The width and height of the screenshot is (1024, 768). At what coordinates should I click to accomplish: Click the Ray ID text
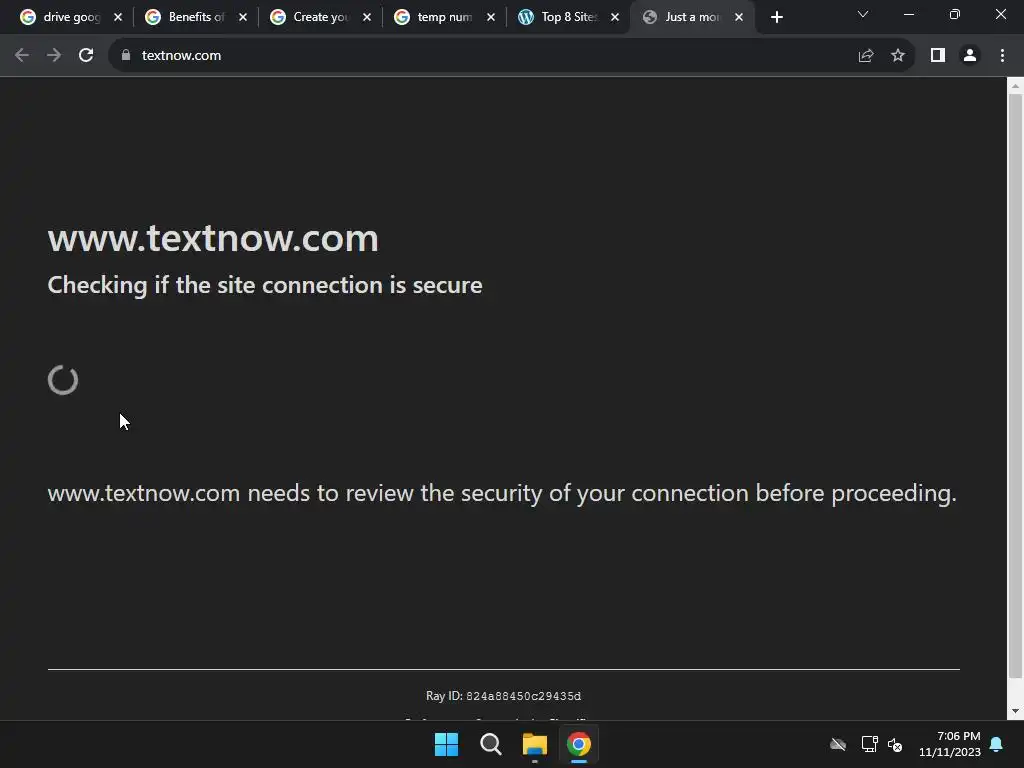coord(504,696)
